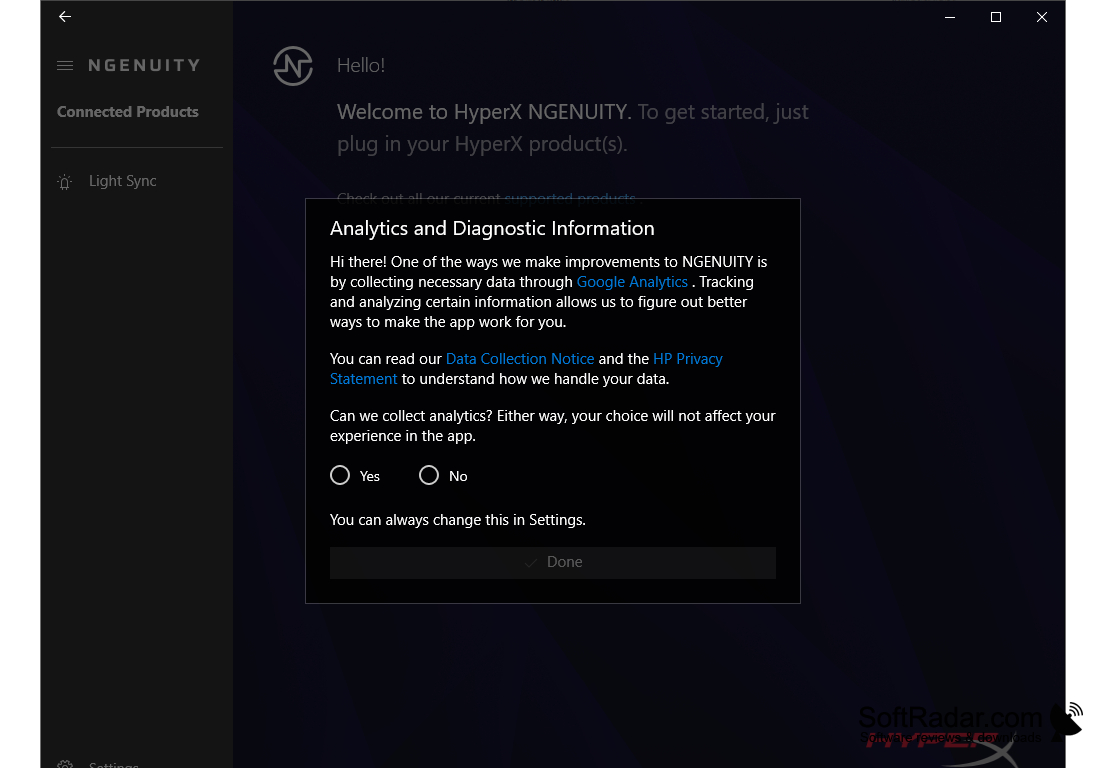Click the Analytics and Diagnostic dialog title

[x=492, y=228]
